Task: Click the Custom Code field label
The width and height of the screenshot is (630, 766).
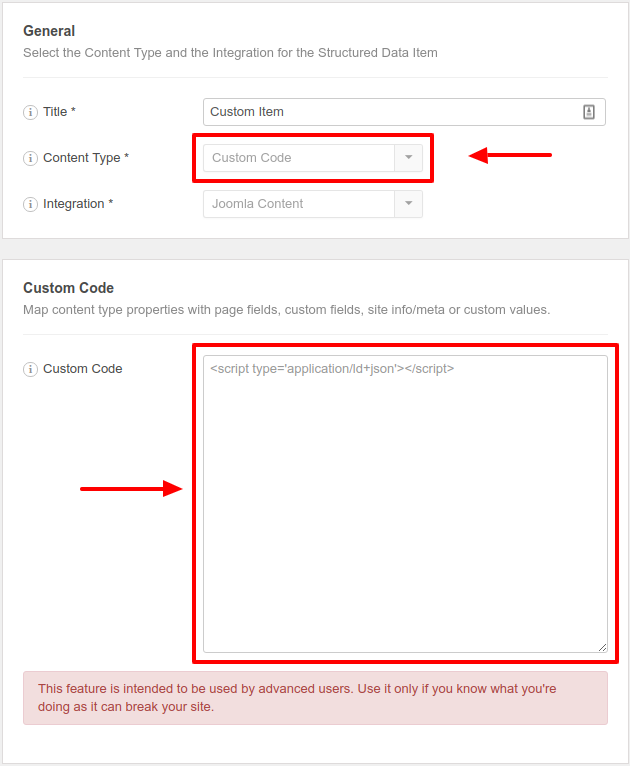Action: point(83,369)
